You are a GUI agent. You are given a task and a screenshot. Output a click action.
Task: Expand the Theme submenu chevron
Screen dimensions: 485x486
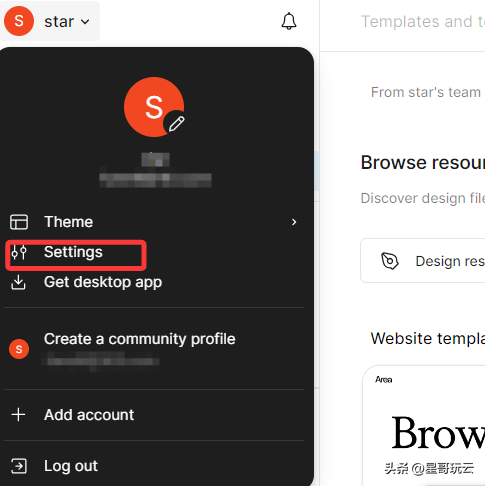294,222
